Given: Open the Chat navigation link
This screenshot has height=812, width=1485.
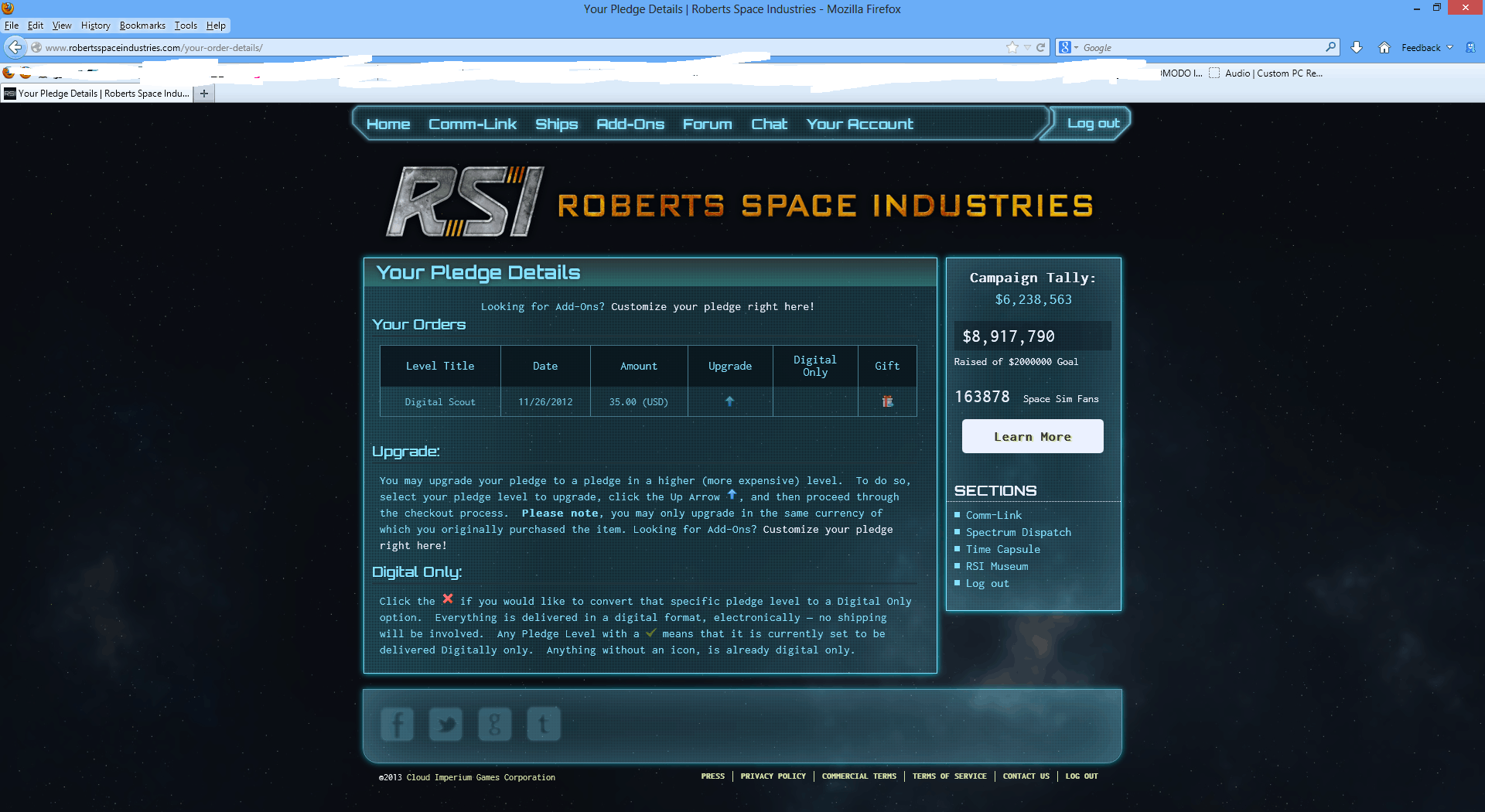Looking at the screenshot, I should tap(770, 124).
